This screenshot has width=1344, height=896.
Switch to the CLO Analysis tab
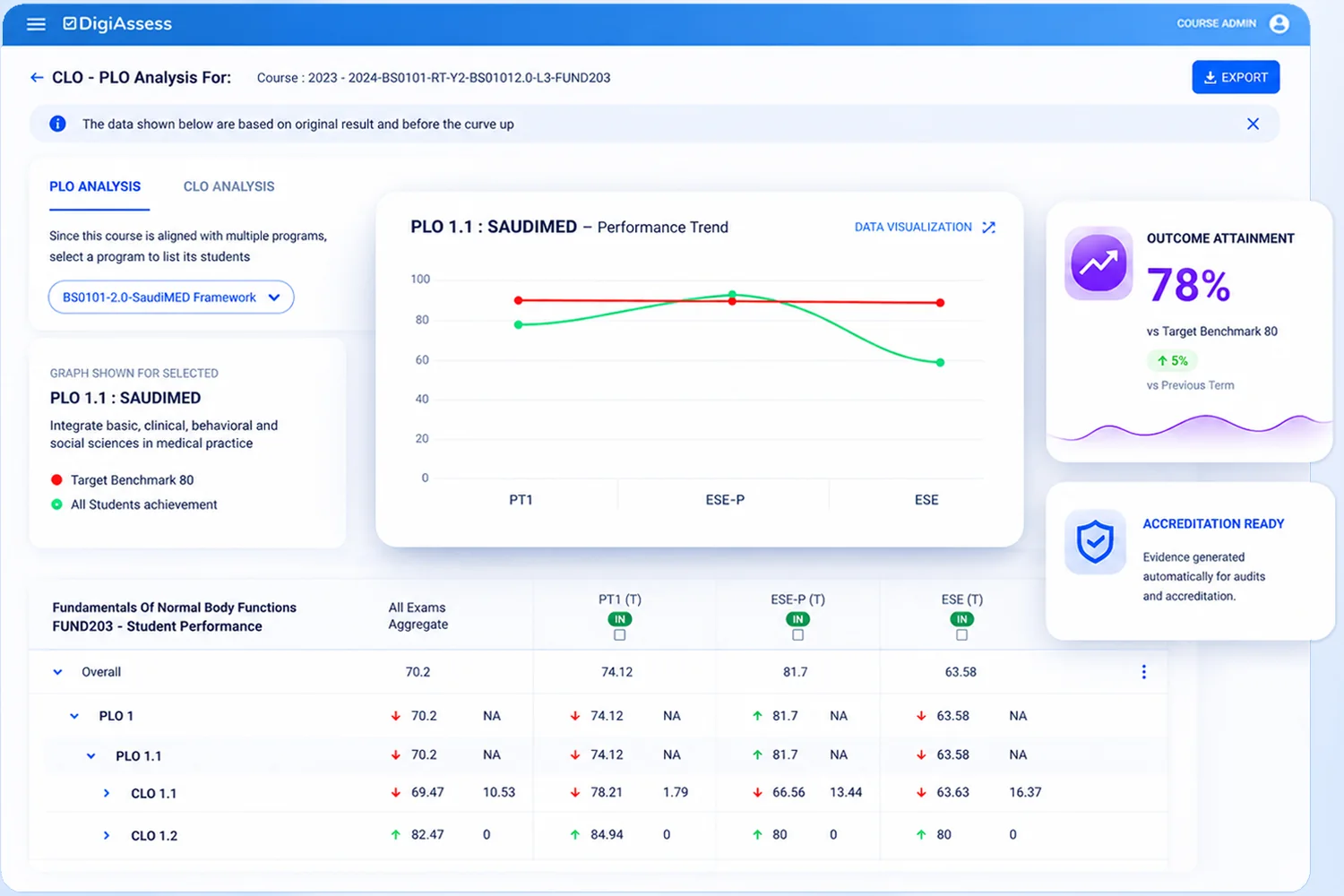click(x=228, y=186)
